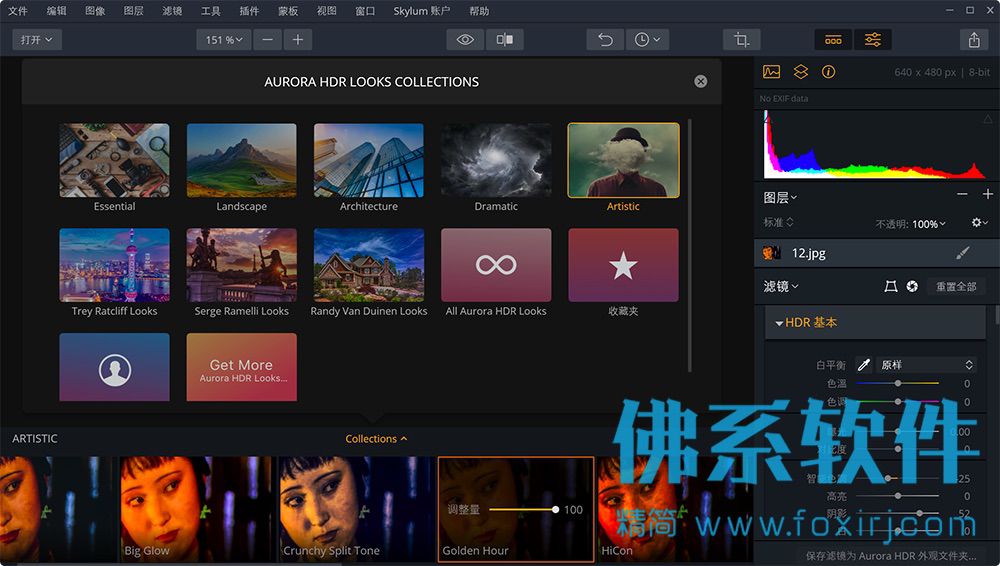
Task: Open the user looks profile tile
Action: 114,368
